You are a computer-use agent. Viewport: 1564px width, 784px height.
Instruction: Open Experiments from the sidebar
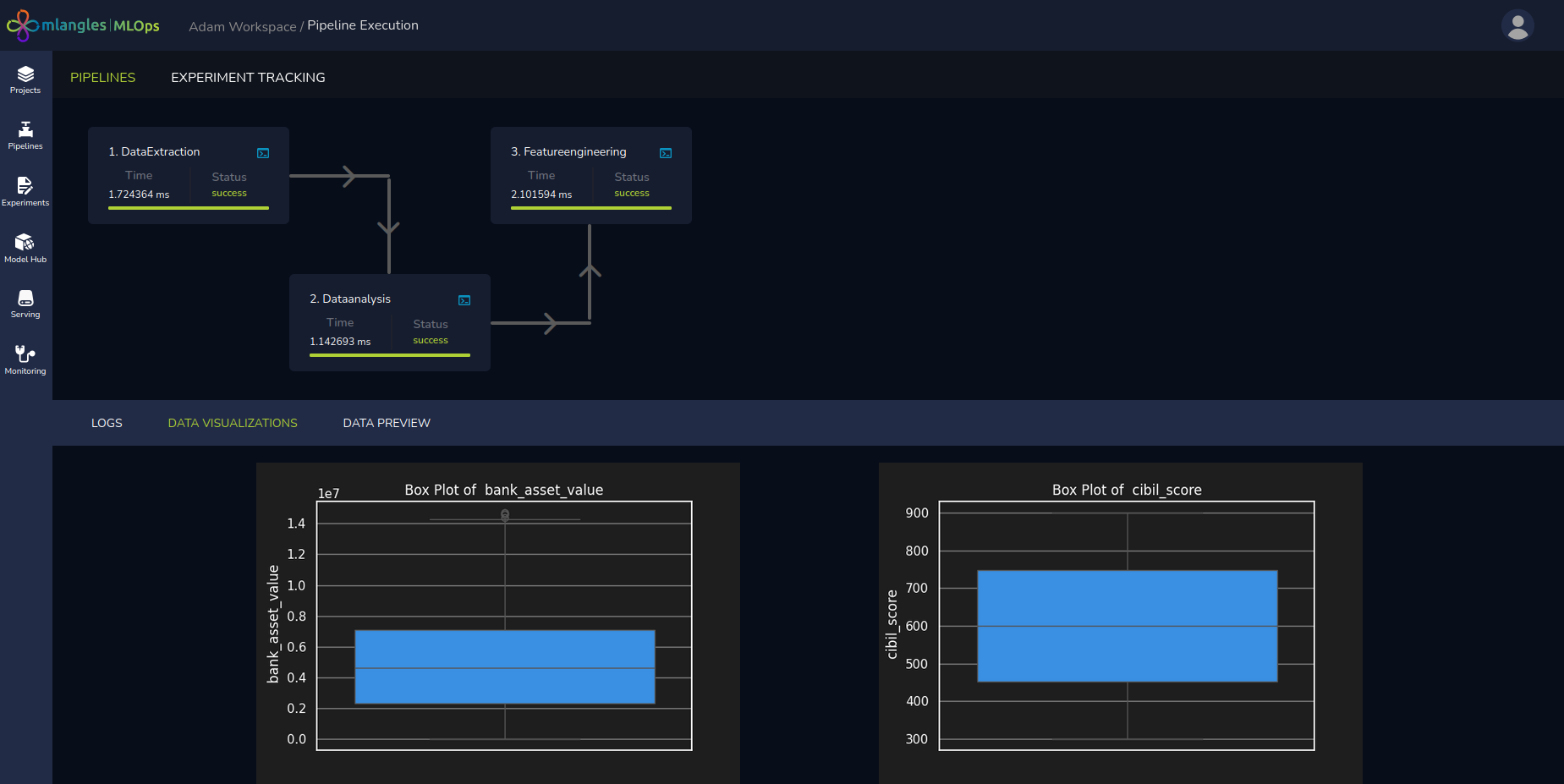[x=25, y=191]
